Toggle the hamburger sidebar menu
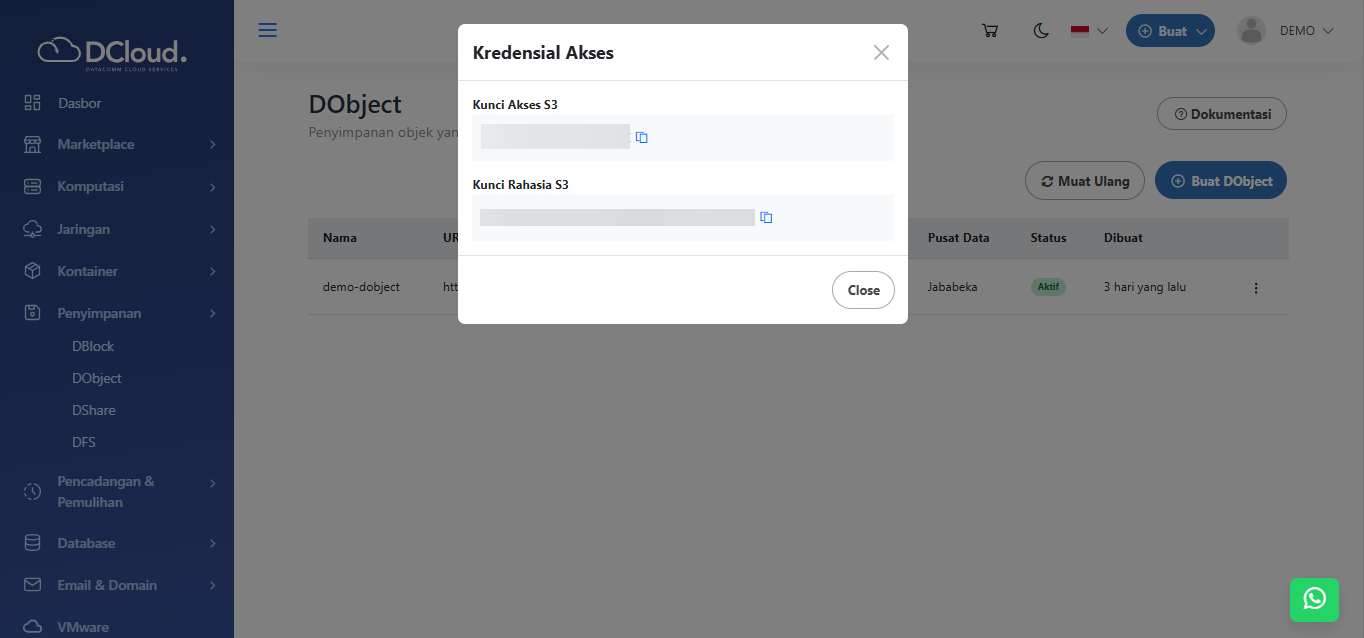This screenshot has width=1364, height=638. pyautogui.click(x=268, y=30)
